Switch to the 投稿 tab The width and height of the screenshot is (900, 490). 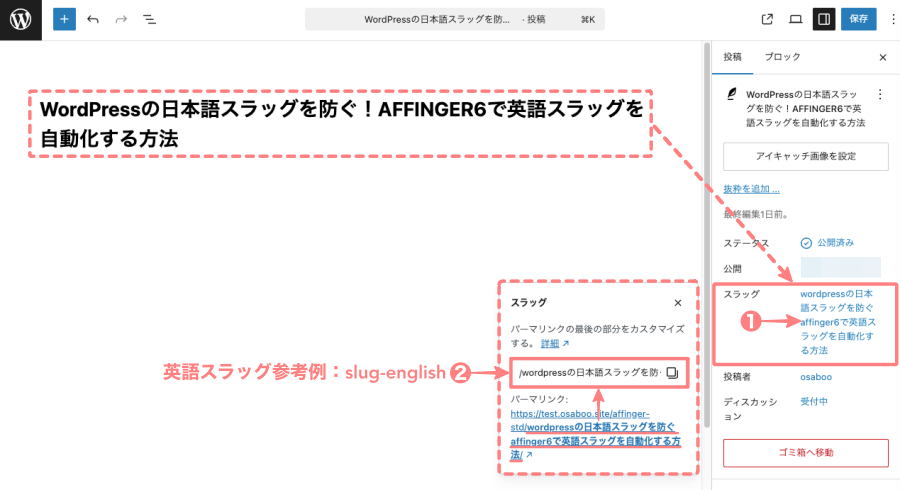[732, 57]
